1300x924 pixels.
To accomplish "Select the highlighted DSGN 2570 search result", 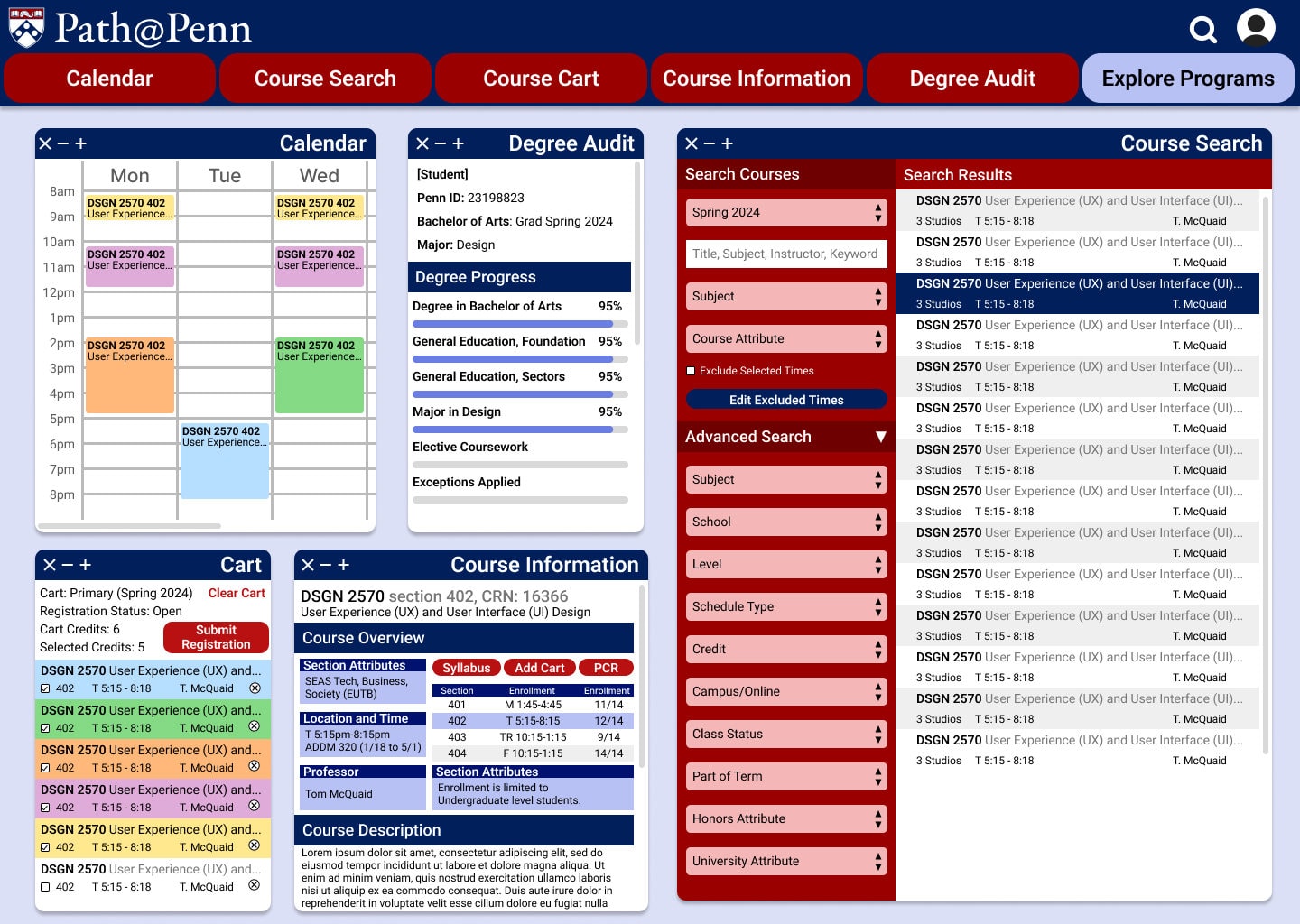I will [1077, 293].
